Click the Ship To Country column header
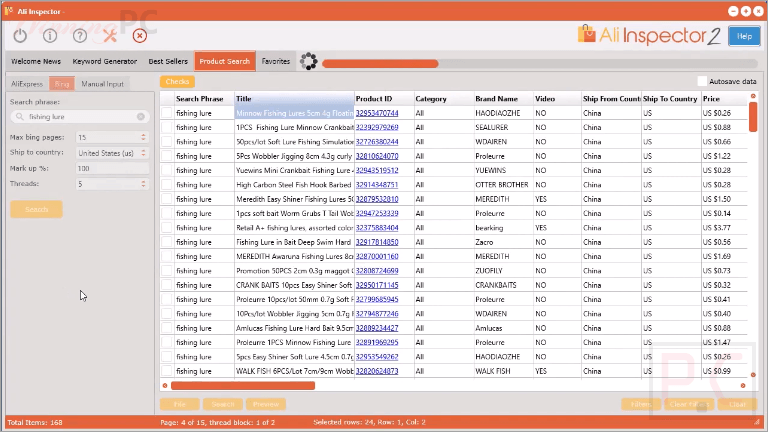This screenshot has width=768, height=432. coord(671,98)
